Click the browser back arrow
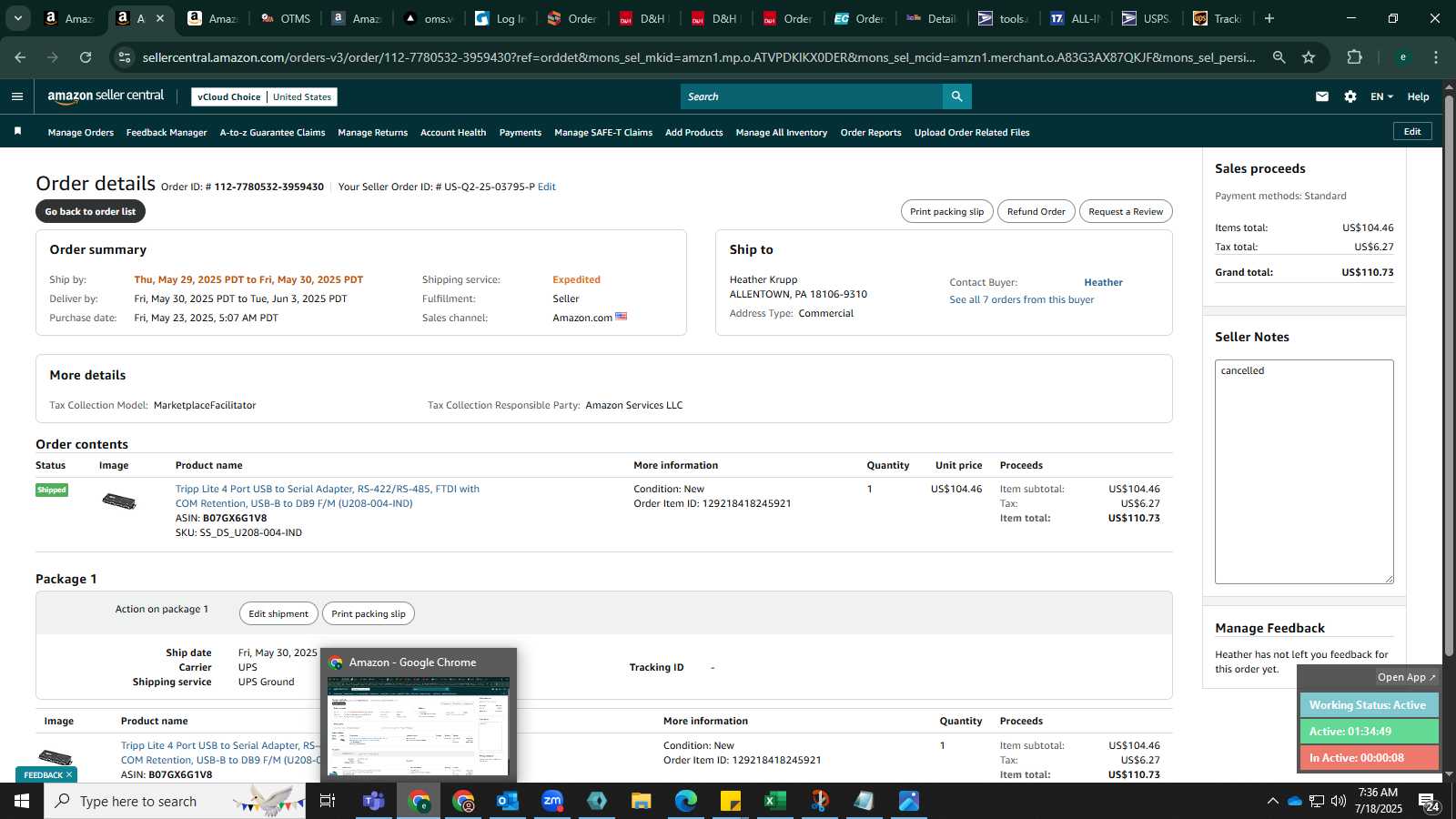The image size is (1456, 819). 20,57
